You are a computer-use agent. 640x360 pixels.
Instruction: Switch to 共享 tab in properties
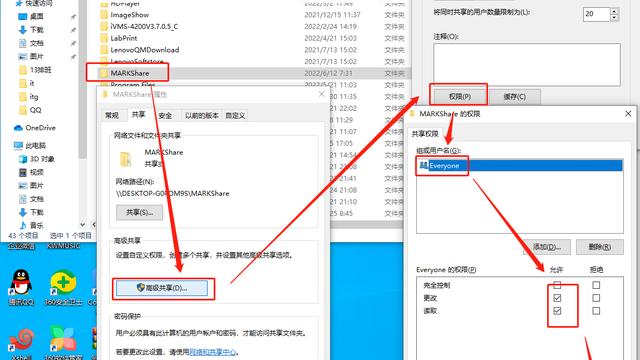pos(138,115)
